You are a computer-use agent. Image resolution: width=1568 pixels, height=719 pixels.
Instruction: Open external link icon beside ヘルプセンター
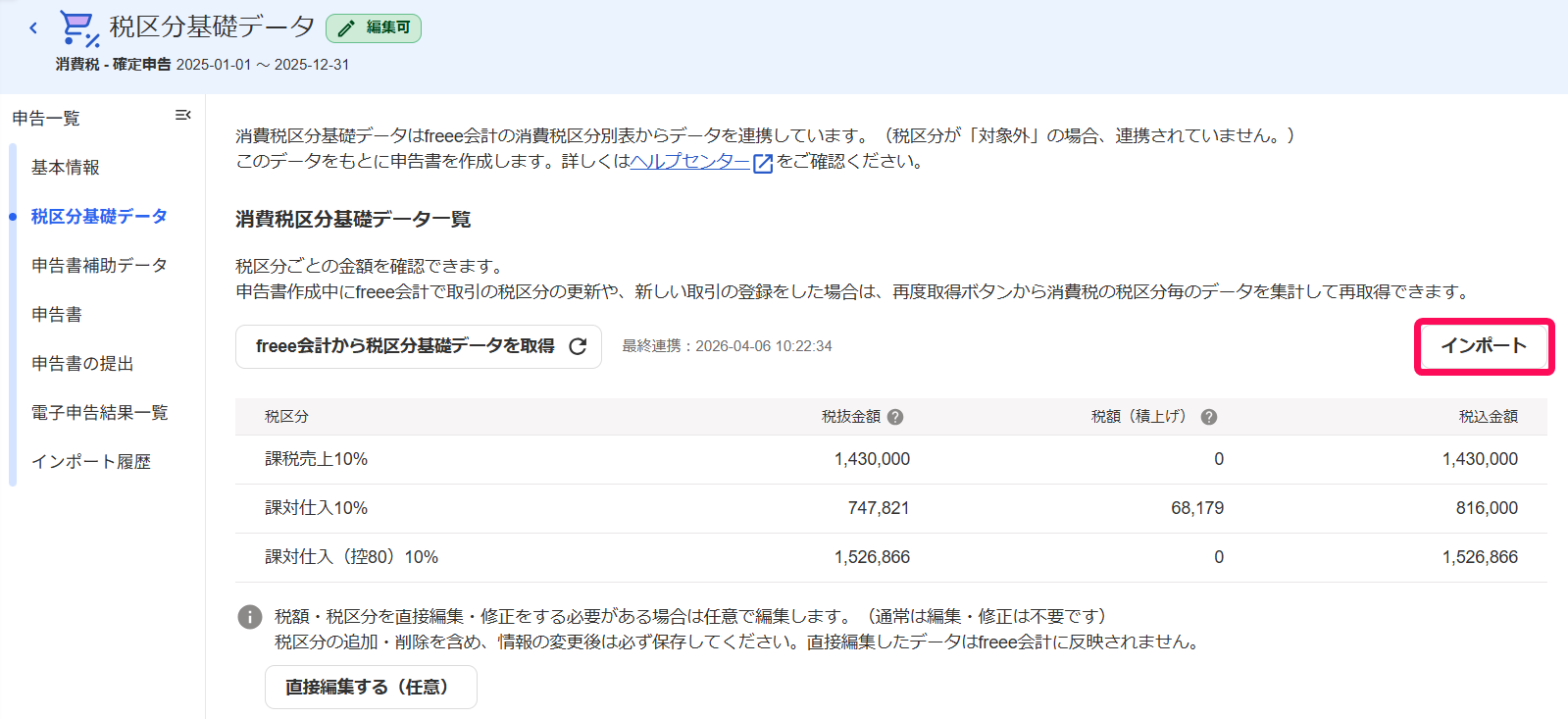[763, 163]
